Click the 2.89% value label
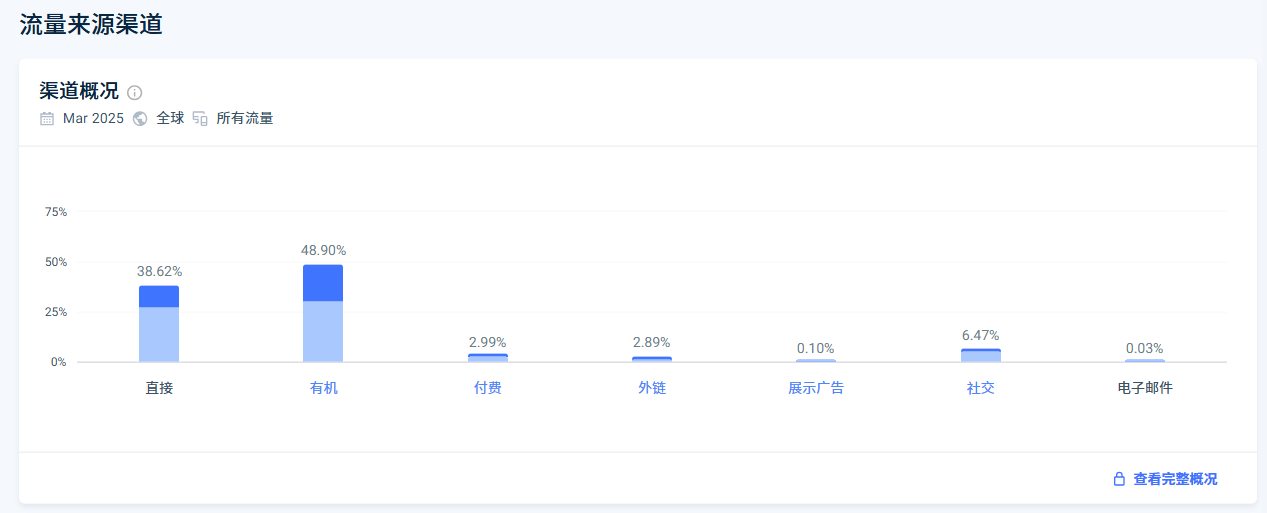 pyautogui.click(x=652, y=342)
